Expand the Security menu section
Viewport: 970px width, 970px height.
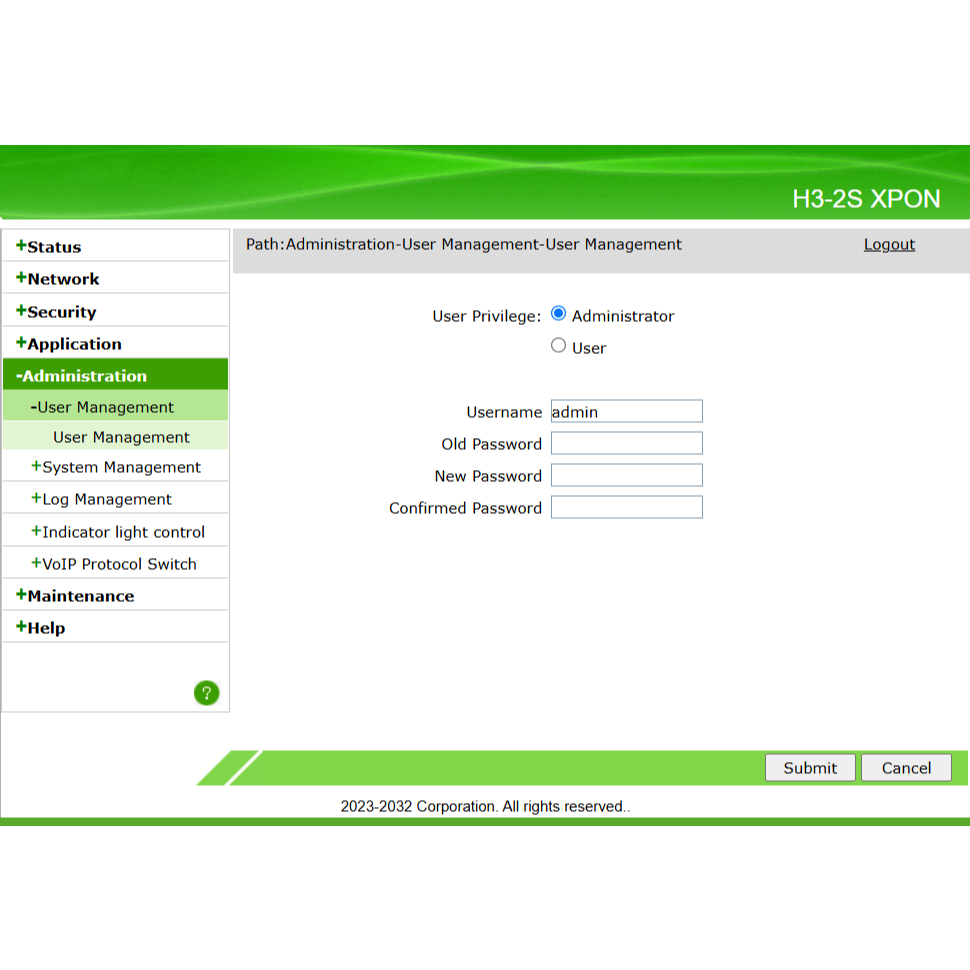click(x=56, y=312)
